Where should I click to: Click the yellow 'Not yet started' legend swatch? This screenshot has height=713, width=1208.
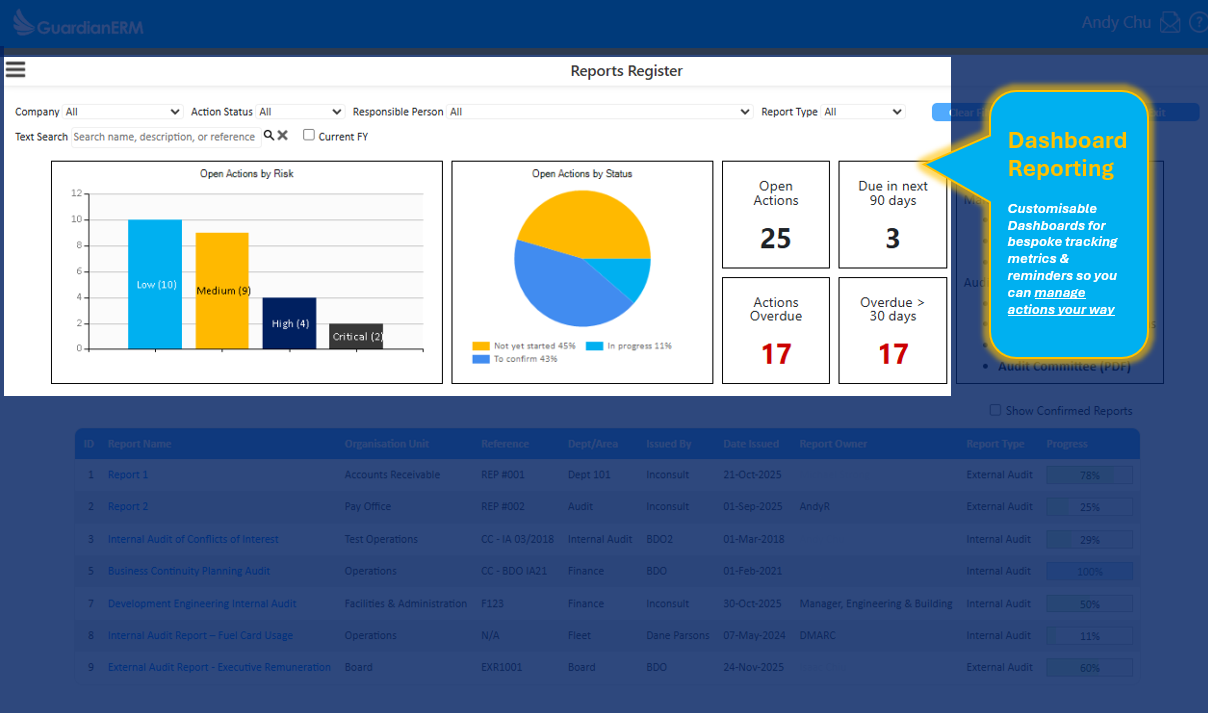(481, 346)
